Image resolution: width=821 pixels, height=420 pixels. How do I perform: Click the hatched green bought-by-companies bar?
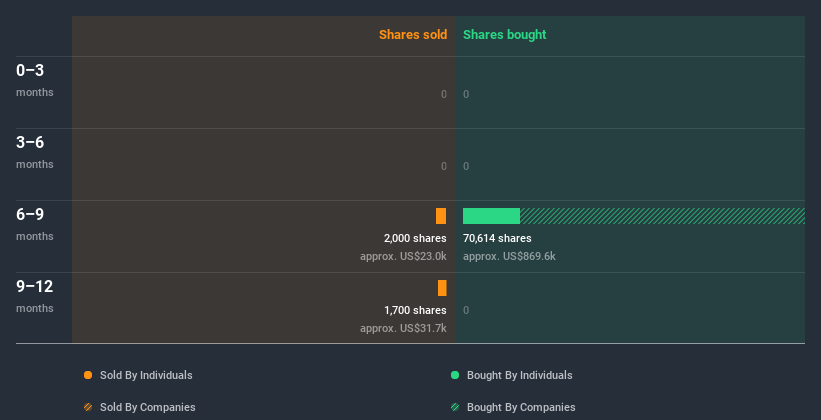tap(662, 216)
